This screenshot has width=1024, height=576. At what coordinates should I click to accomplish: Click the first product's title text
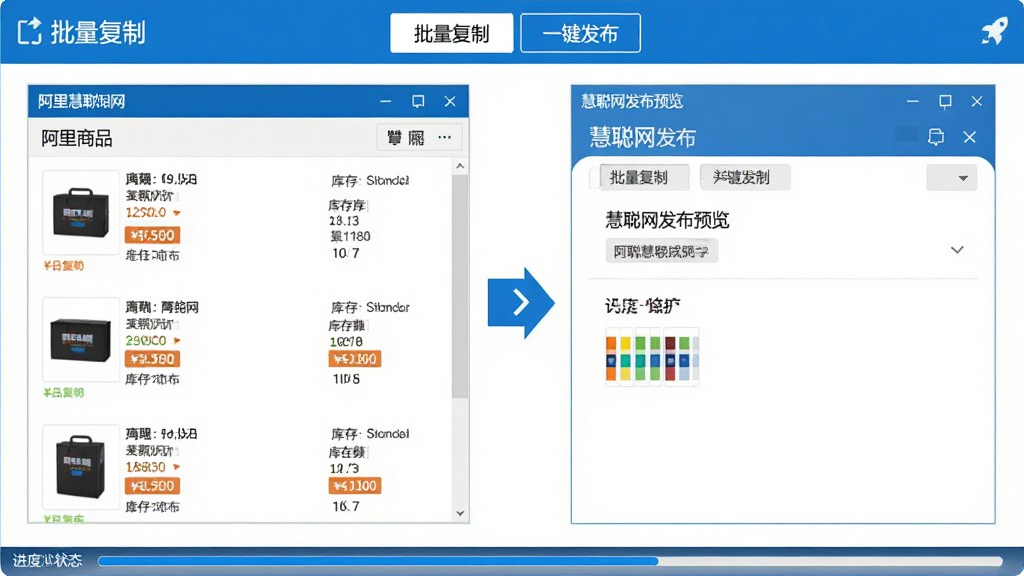(161, 179)
